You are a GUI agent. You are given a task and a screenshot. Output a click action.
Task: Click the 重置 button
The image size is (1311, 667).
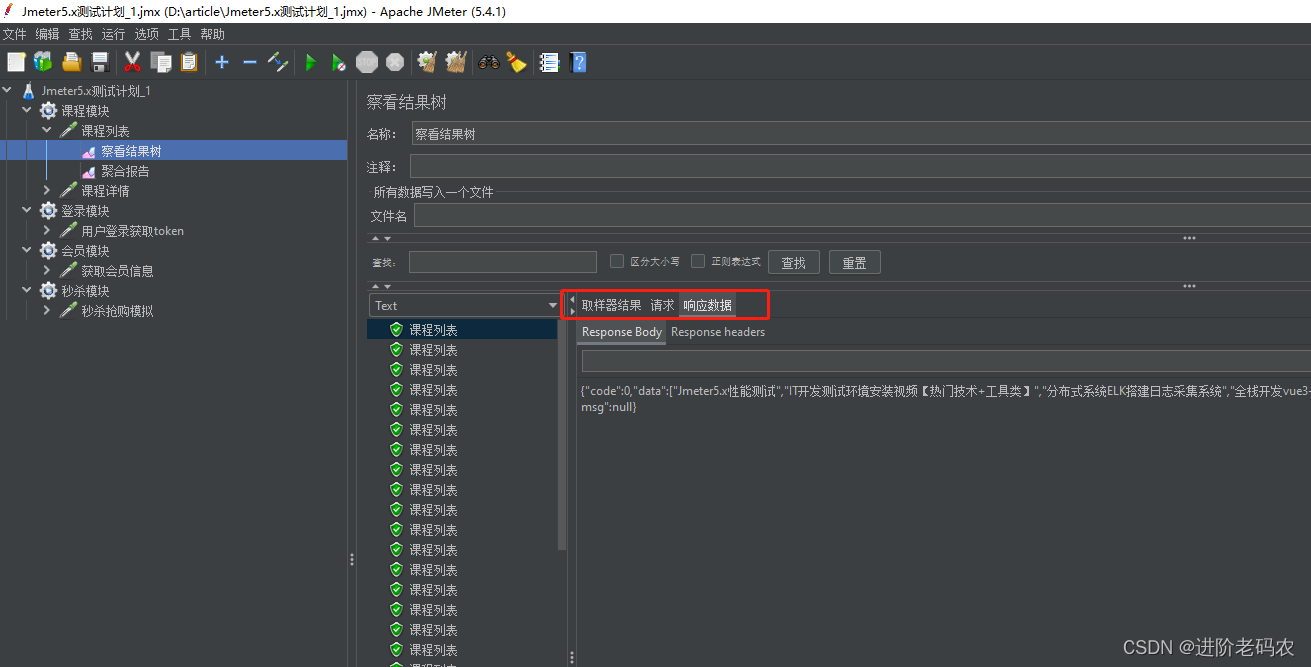854,261
